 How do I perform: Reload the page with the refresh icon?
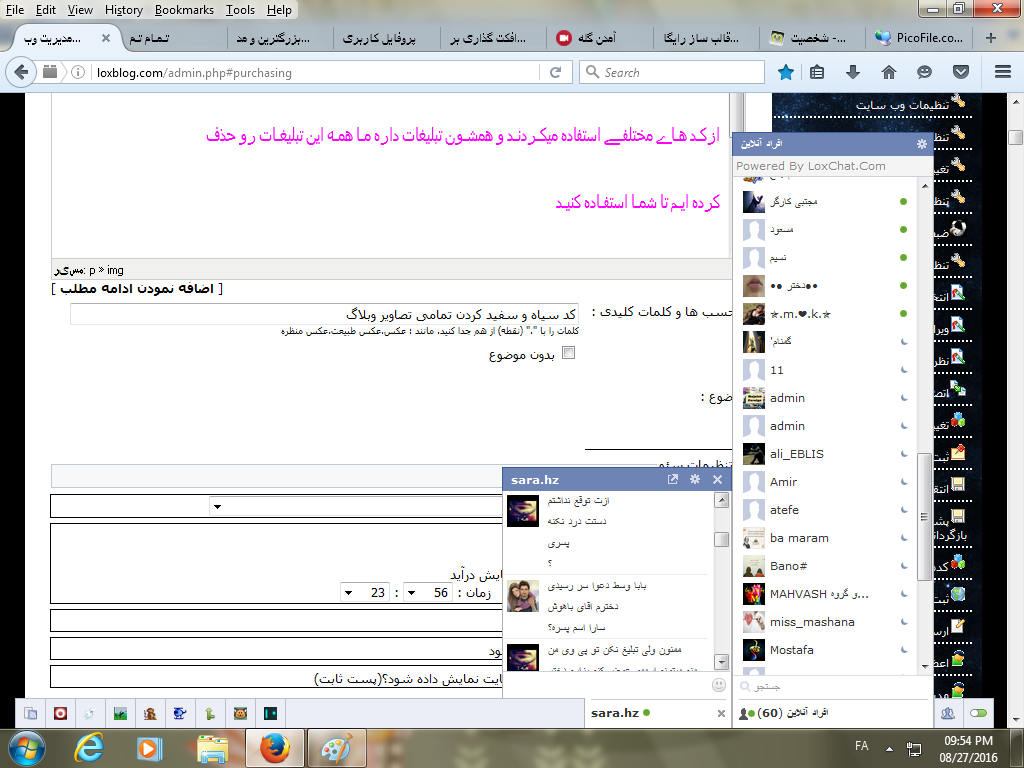point(556,72)
